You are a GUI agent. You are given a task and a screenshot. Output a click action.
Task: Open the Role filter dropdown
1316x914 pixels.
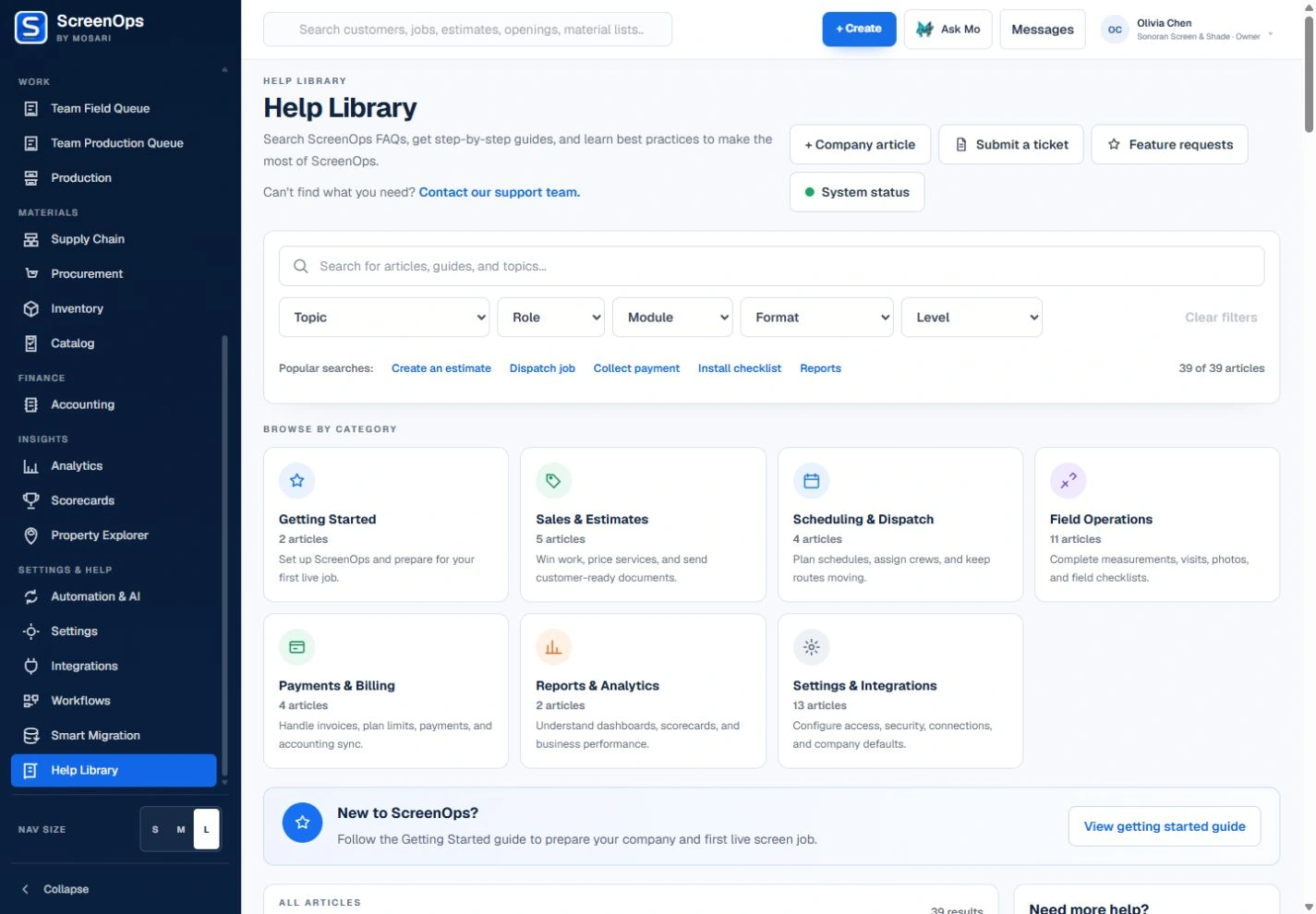coord(551,318)
